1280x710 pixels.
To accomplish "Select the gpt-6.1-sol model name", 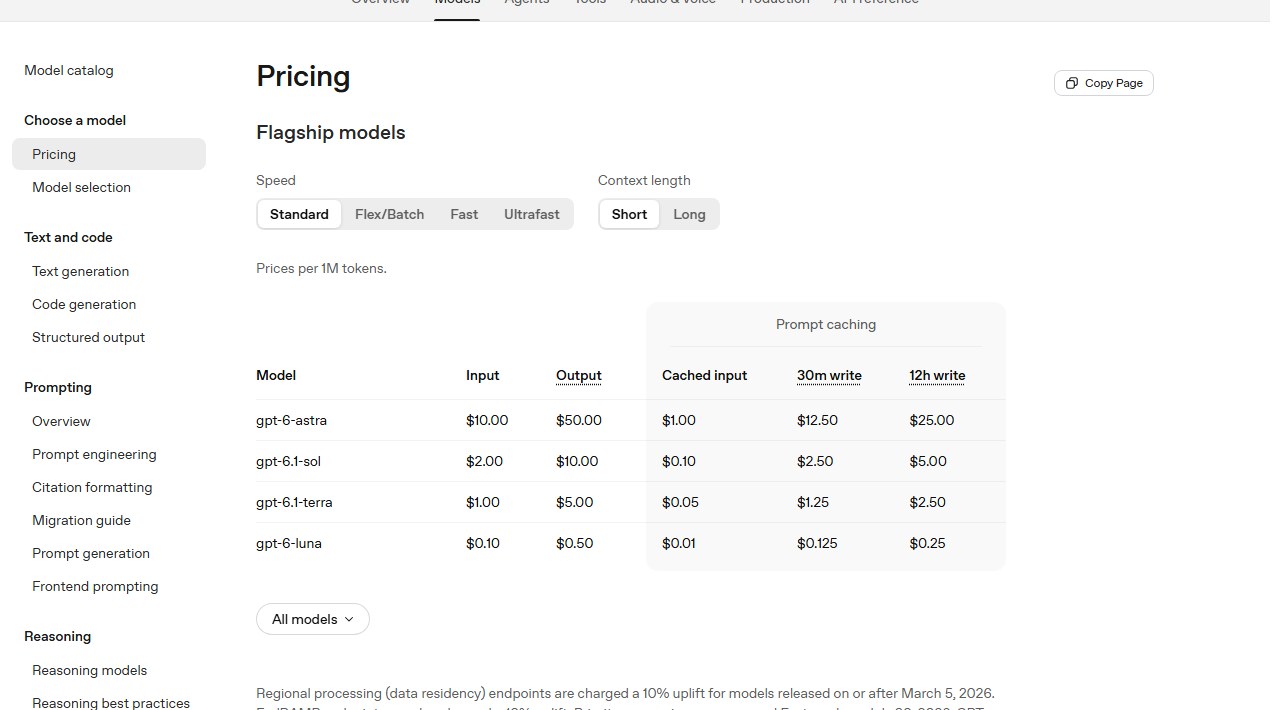I will click(288, 461).
